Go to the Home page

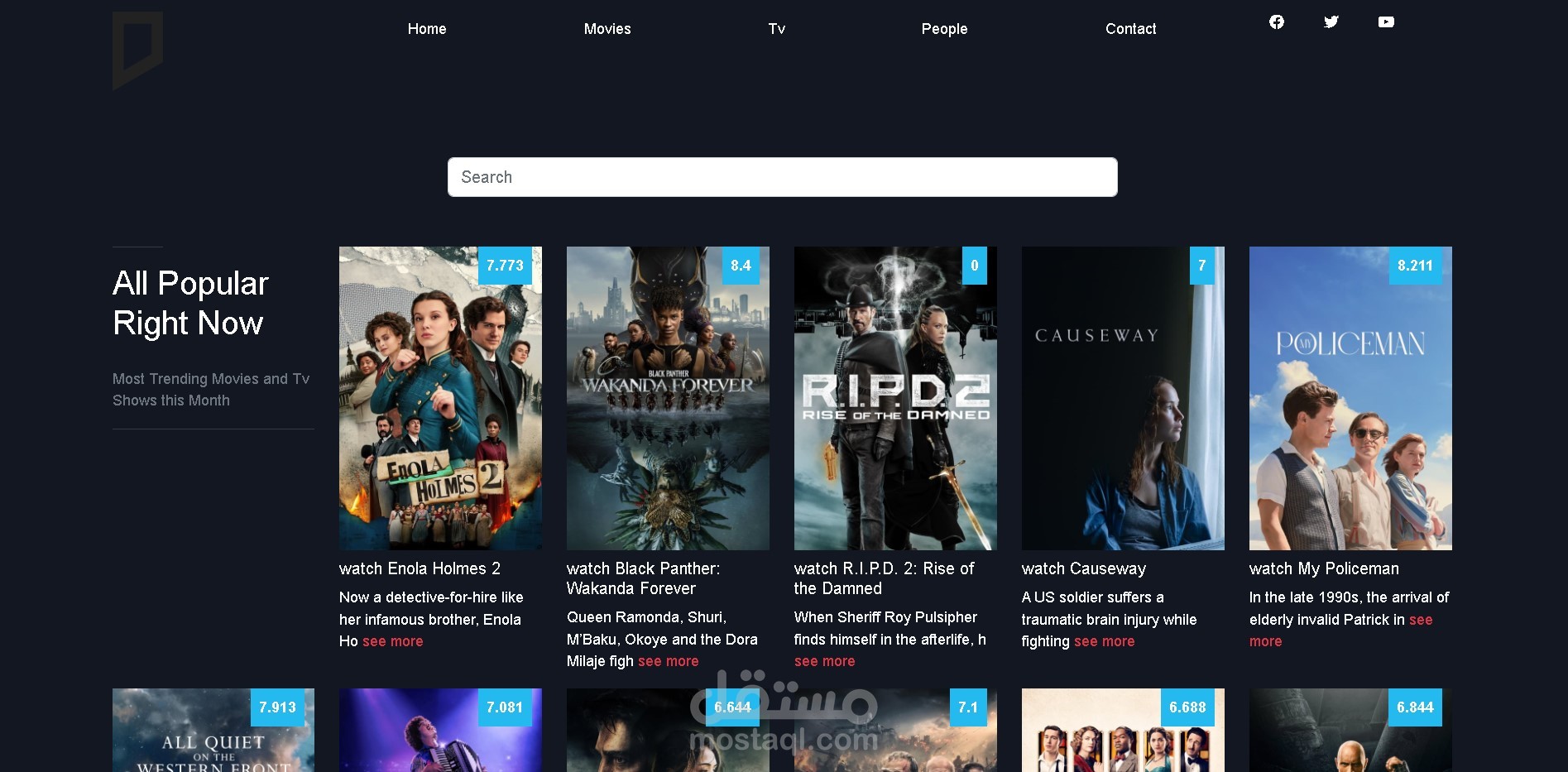pos(427,29)
